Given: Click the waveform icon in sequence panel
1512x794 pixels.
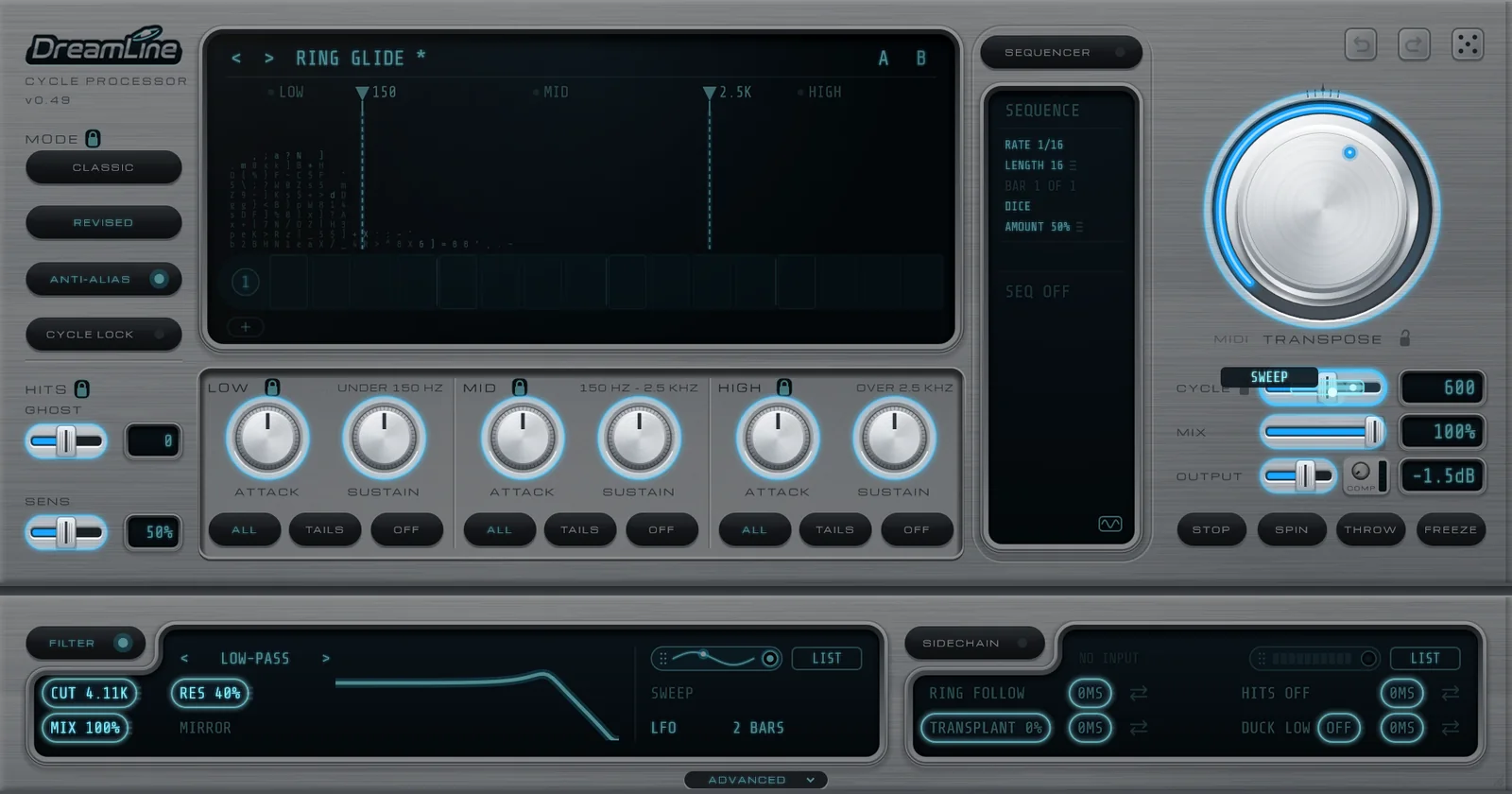Looking at the screenshot, I should point(1110,524).
